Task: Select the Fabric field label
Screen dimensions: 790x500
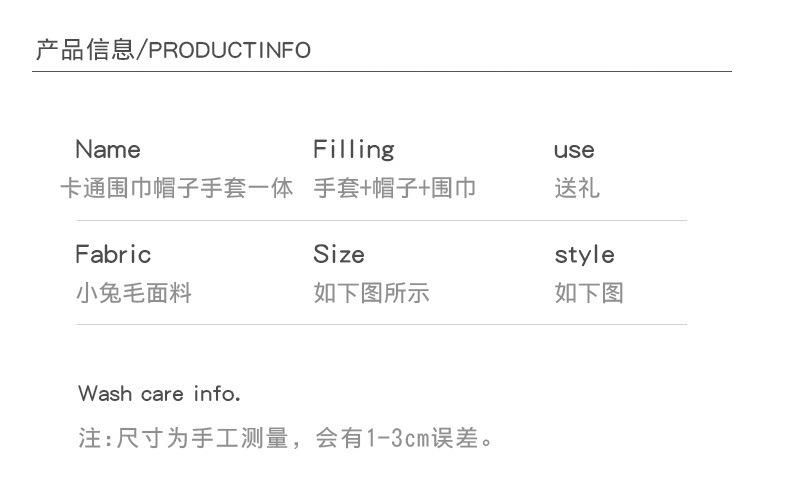Action: coord(113,255)
